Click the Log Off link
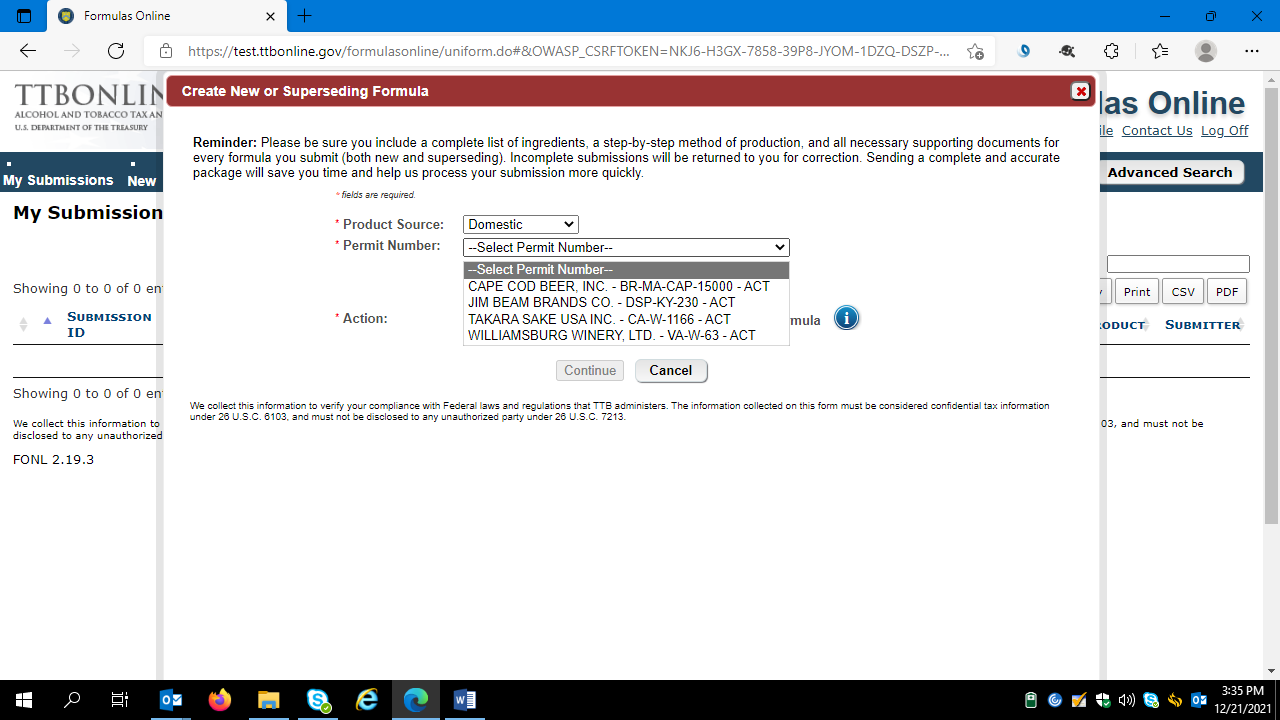The image size is (1280, 720). [1225, 130]
